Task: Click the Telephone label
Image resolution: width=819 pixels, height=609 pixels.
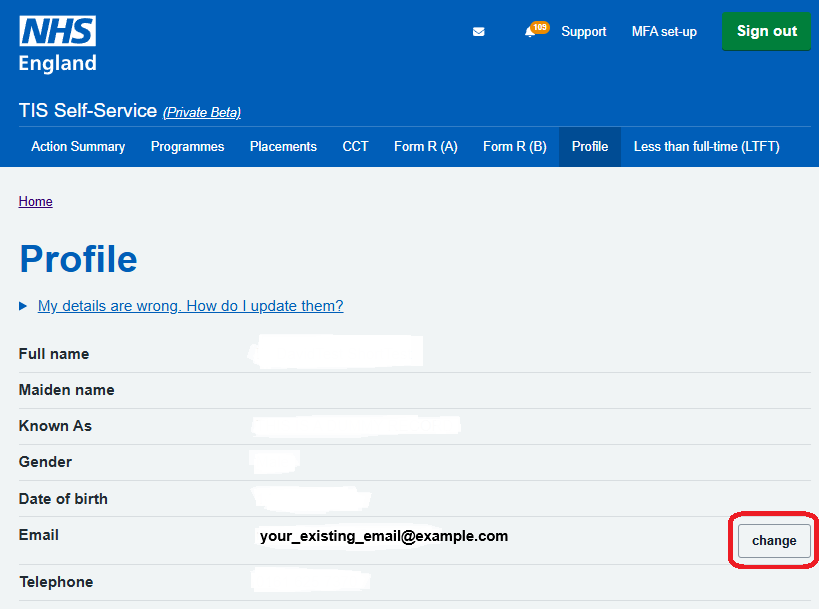Action: [x=56, y=582]
